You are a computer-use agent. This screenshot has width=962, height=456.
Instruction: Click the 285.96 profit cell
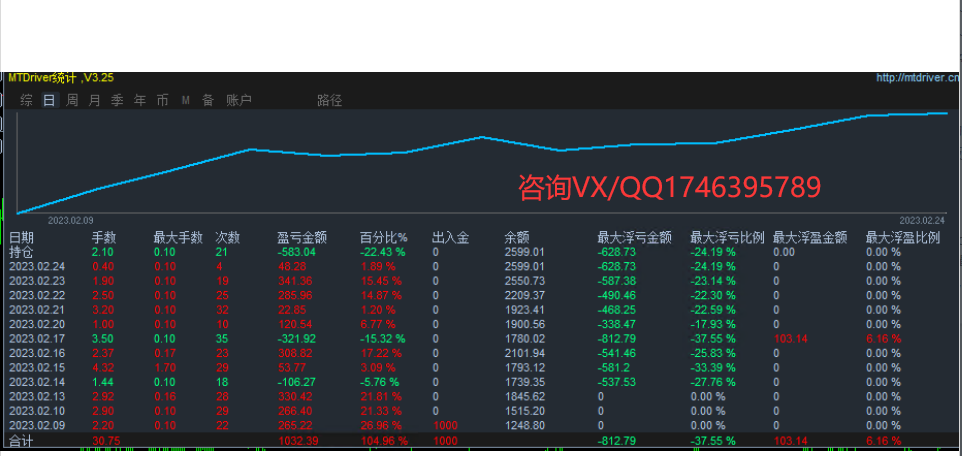point(294,295)
